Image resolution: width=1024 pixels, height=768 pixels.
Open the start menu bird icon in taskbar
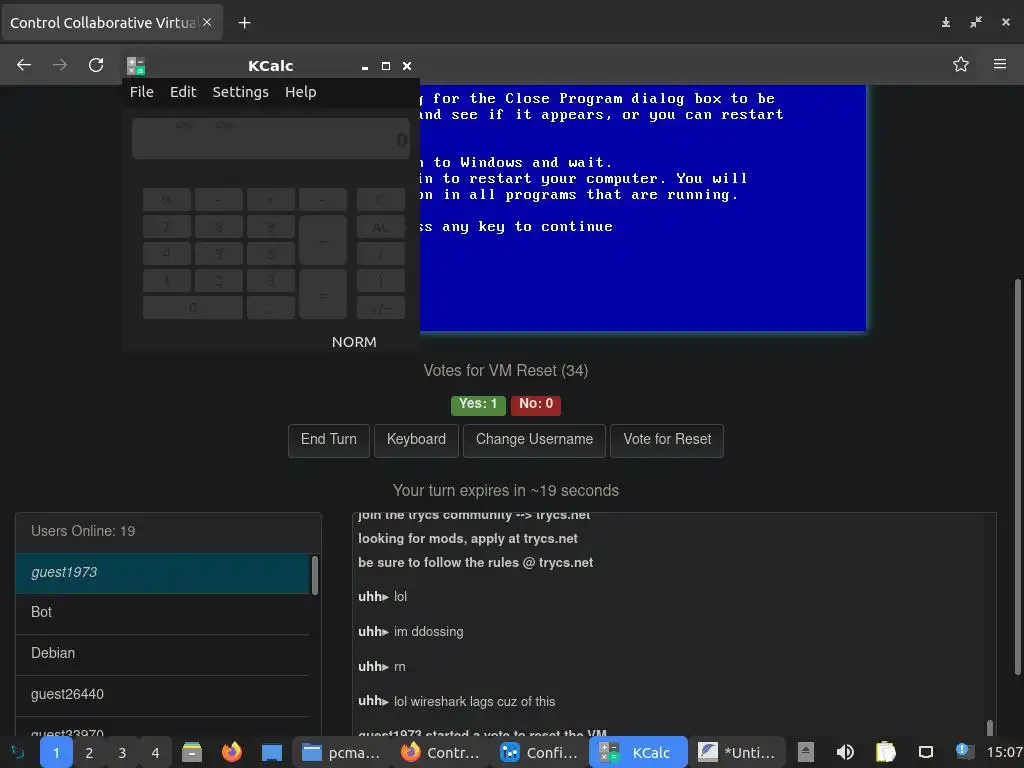click(18, 752)
